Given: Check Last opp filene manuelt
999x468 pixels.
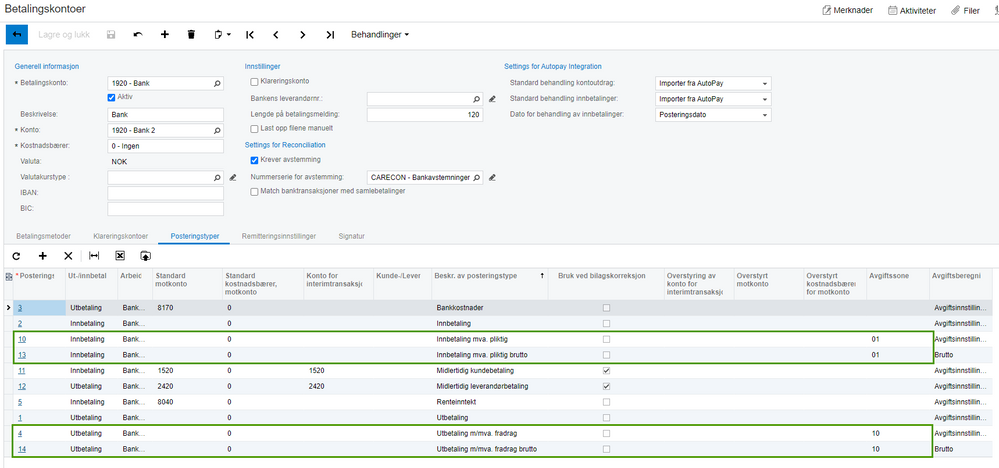Looking at the screenshot, I should point(254,129).
